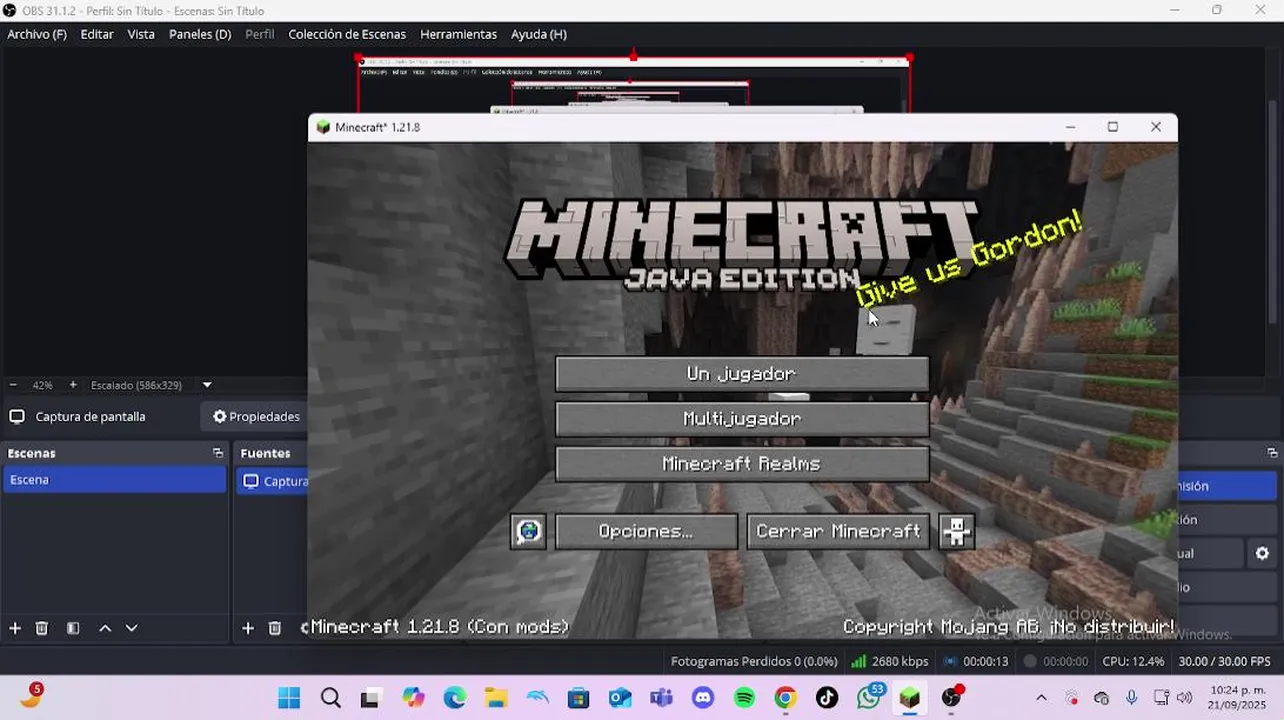Move scene up with arrow icon
The height and width of the screenshot is (720, 1284).
pyautogui.click(x=105, y=628)
